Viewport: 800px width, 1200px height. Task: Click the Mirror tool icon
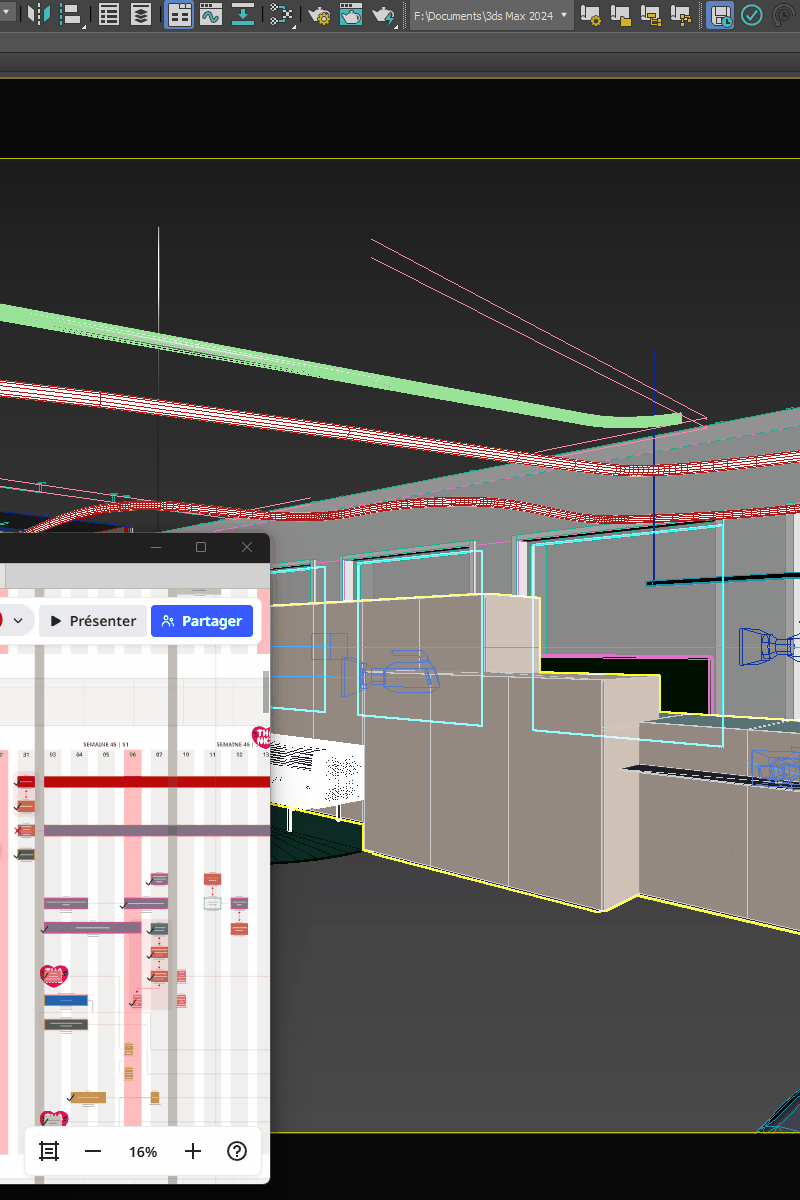(x=39, y=15)
